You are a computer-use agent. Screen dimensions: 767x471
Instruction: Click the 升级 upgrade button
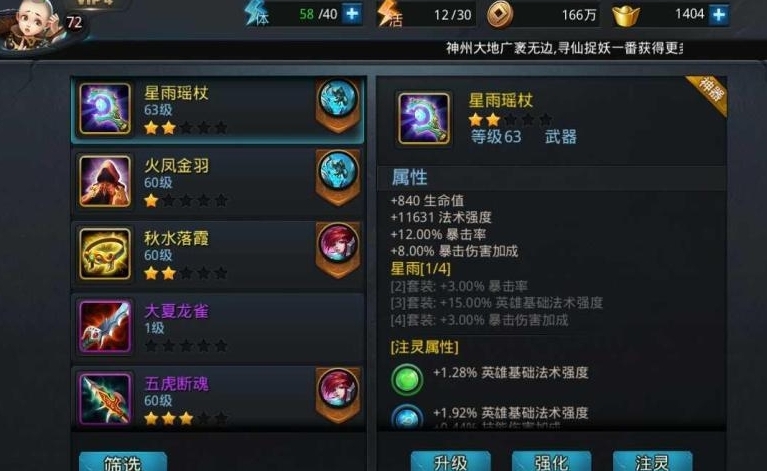click(451, 461)
